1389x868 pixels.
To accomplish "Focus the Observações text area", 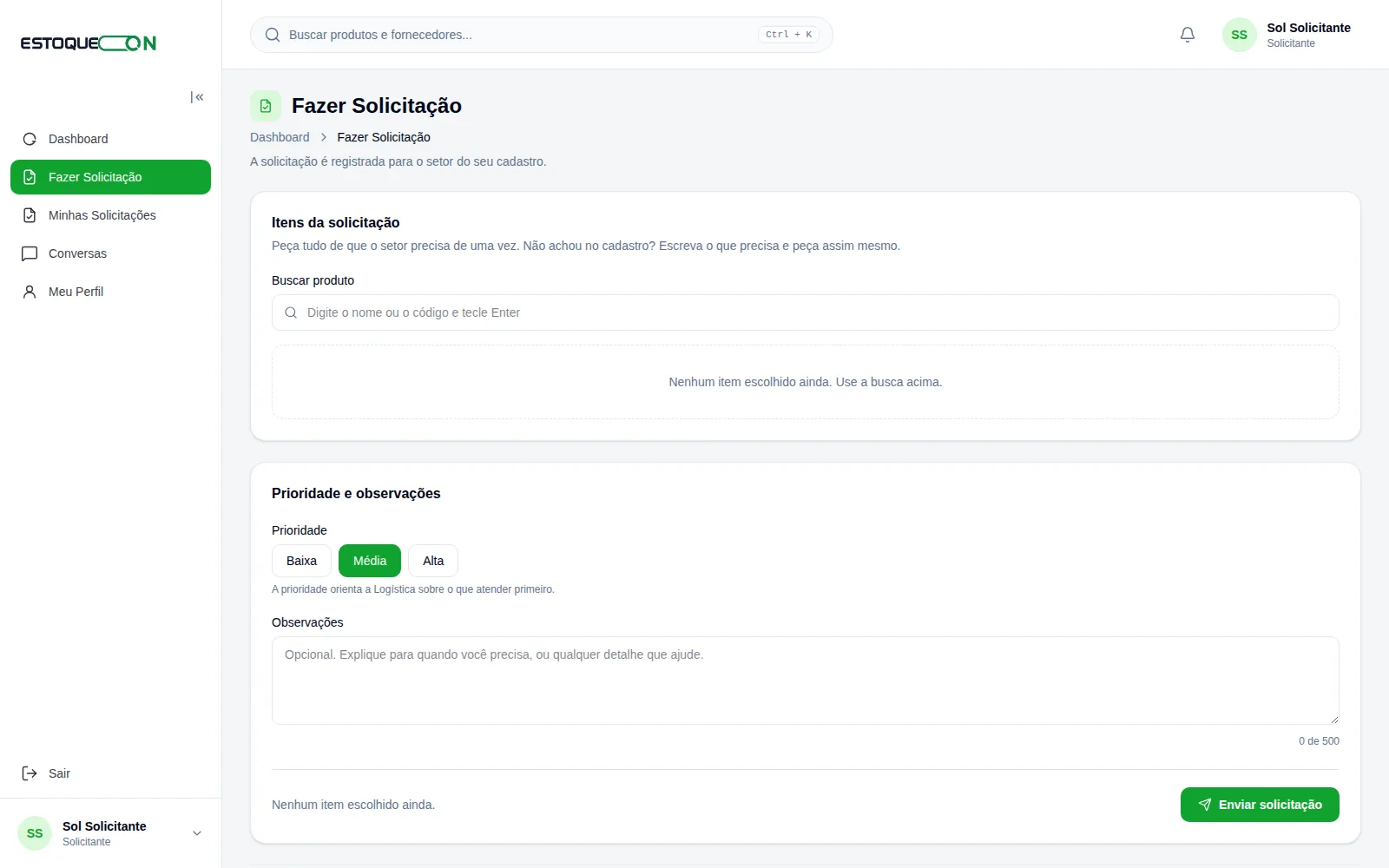I will (806, 681).
